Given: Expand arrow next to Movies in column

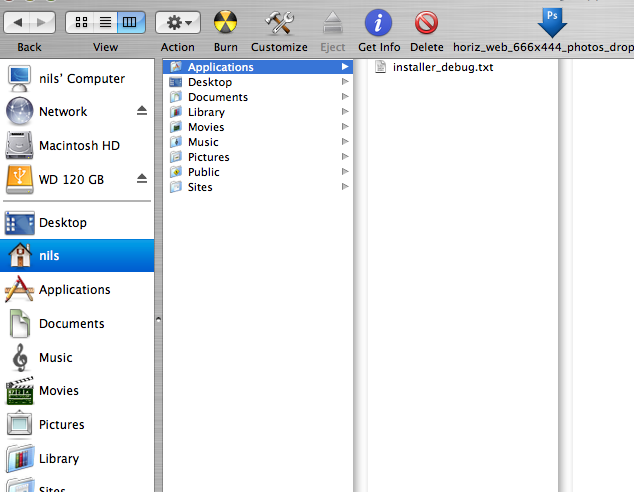Looking at the screenshot, I should pos(345,127).
